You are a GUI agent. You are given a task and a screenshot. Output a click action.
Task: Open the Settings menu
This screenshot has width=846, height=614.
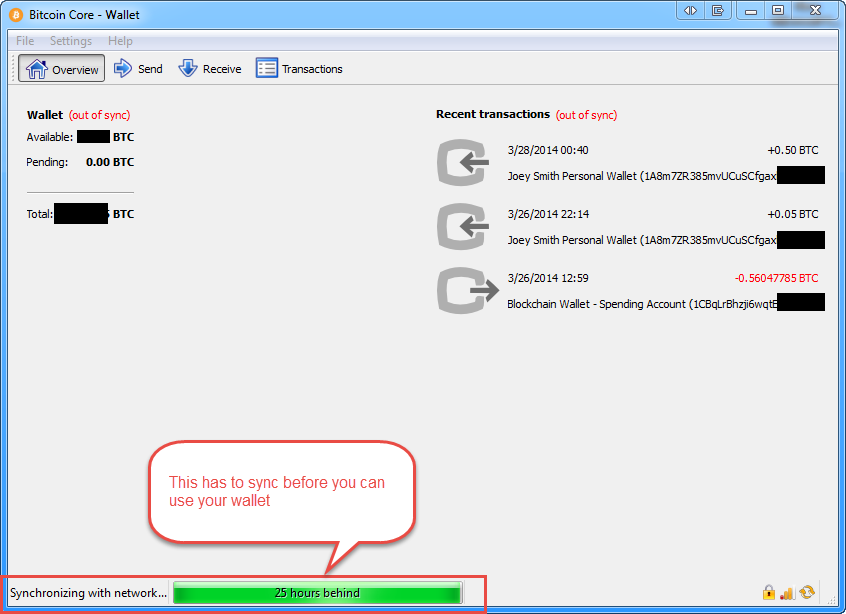click(x=71, y=41)
